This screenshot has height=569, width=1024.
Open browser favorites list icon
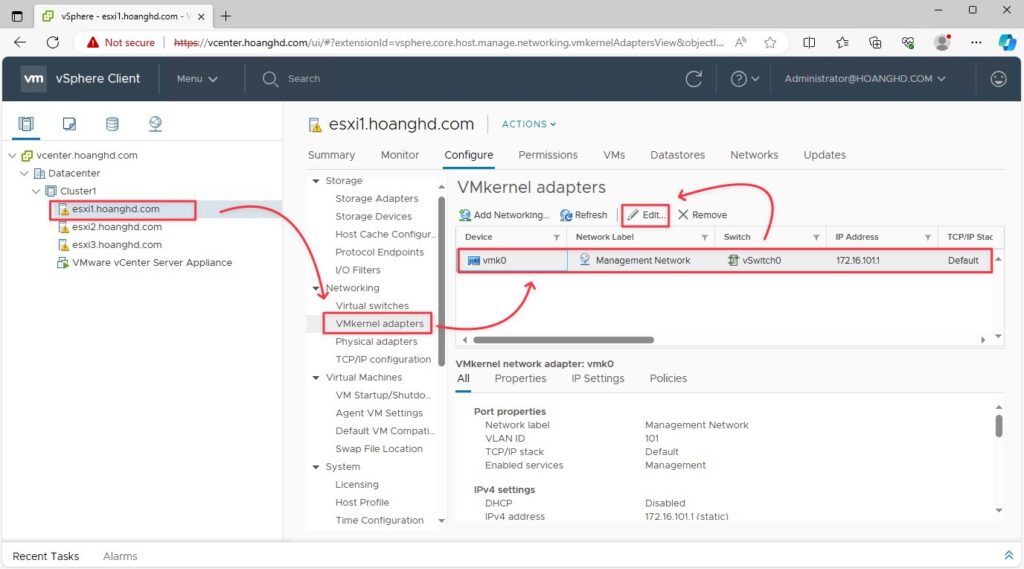(842, 42)
